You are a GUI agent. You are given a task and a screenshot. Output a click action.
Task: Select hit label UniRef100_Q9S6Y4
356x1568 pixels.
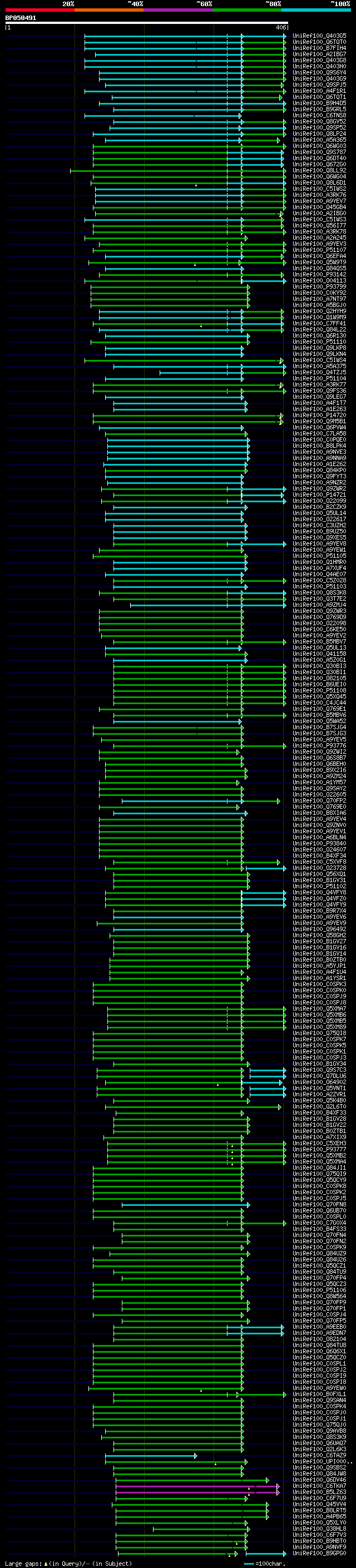319,72
